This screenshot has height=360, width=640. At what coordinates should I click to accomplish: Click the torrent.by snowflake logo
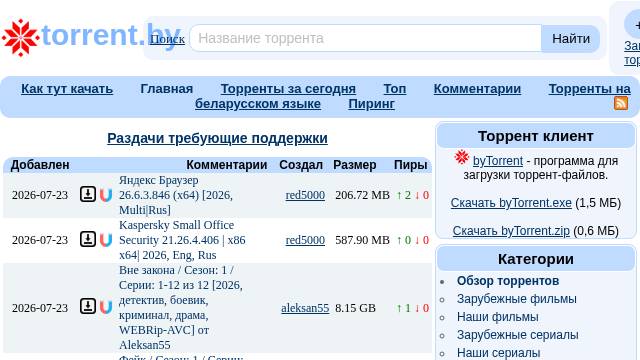(20, 37)
